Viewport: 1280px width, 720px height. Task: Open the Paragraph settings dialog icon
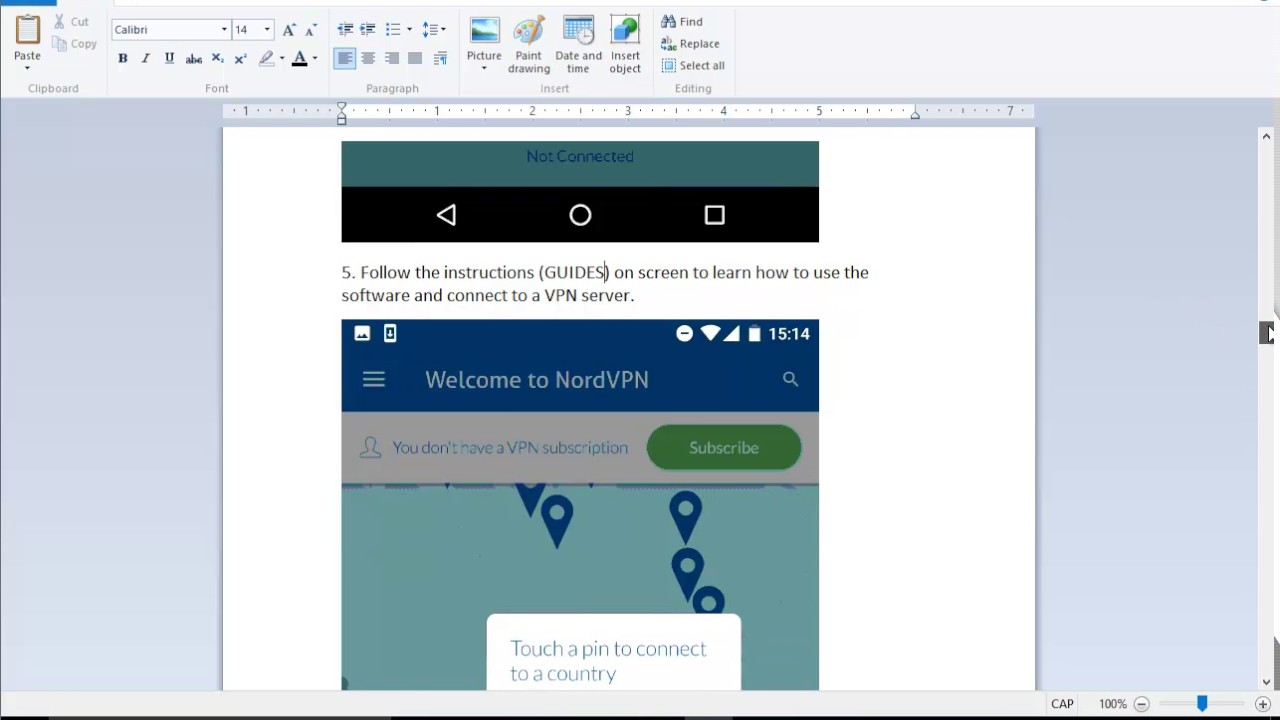[x=440, y=59]
